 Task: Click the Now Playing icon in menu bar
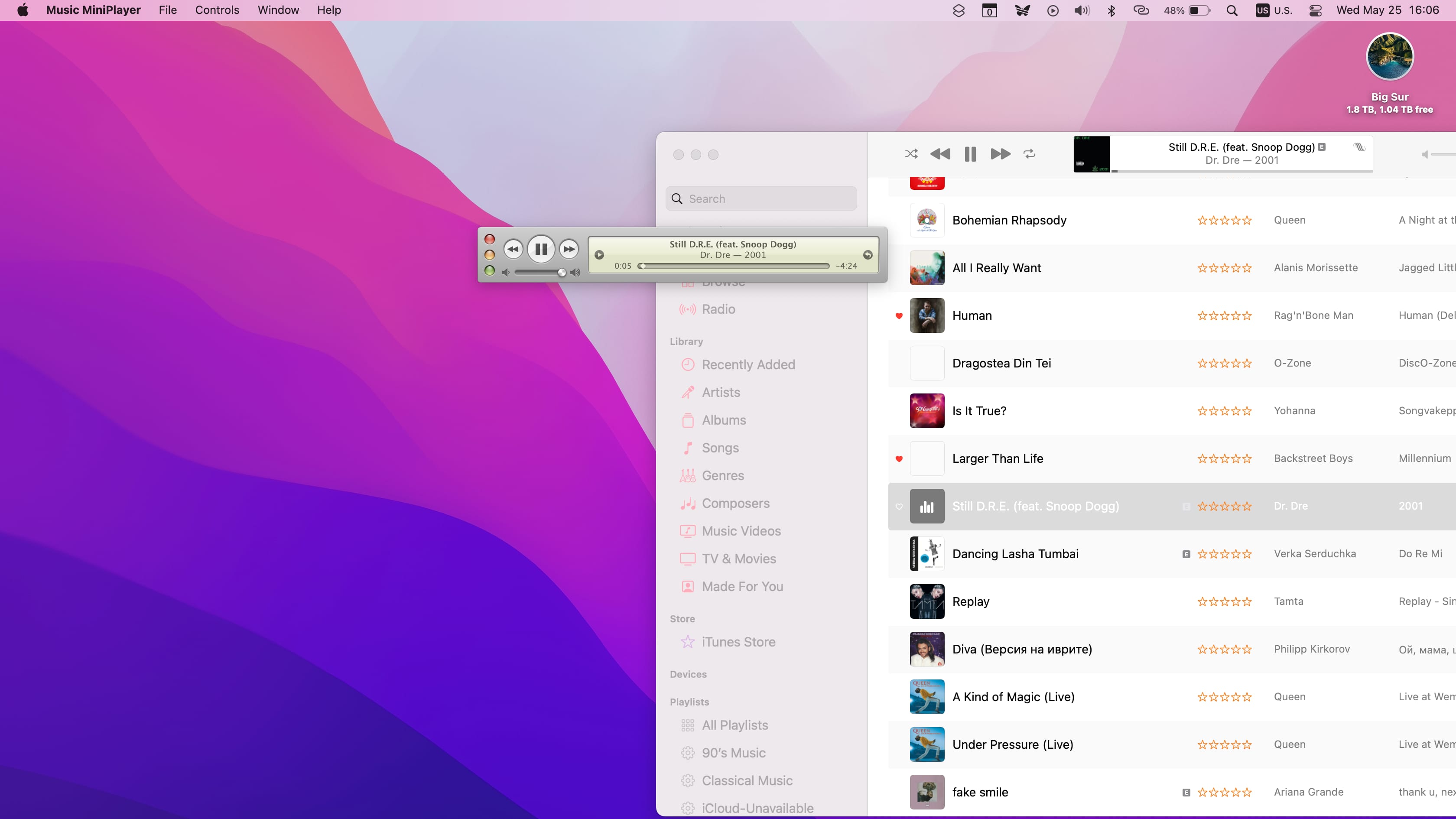coord(1053,10)
